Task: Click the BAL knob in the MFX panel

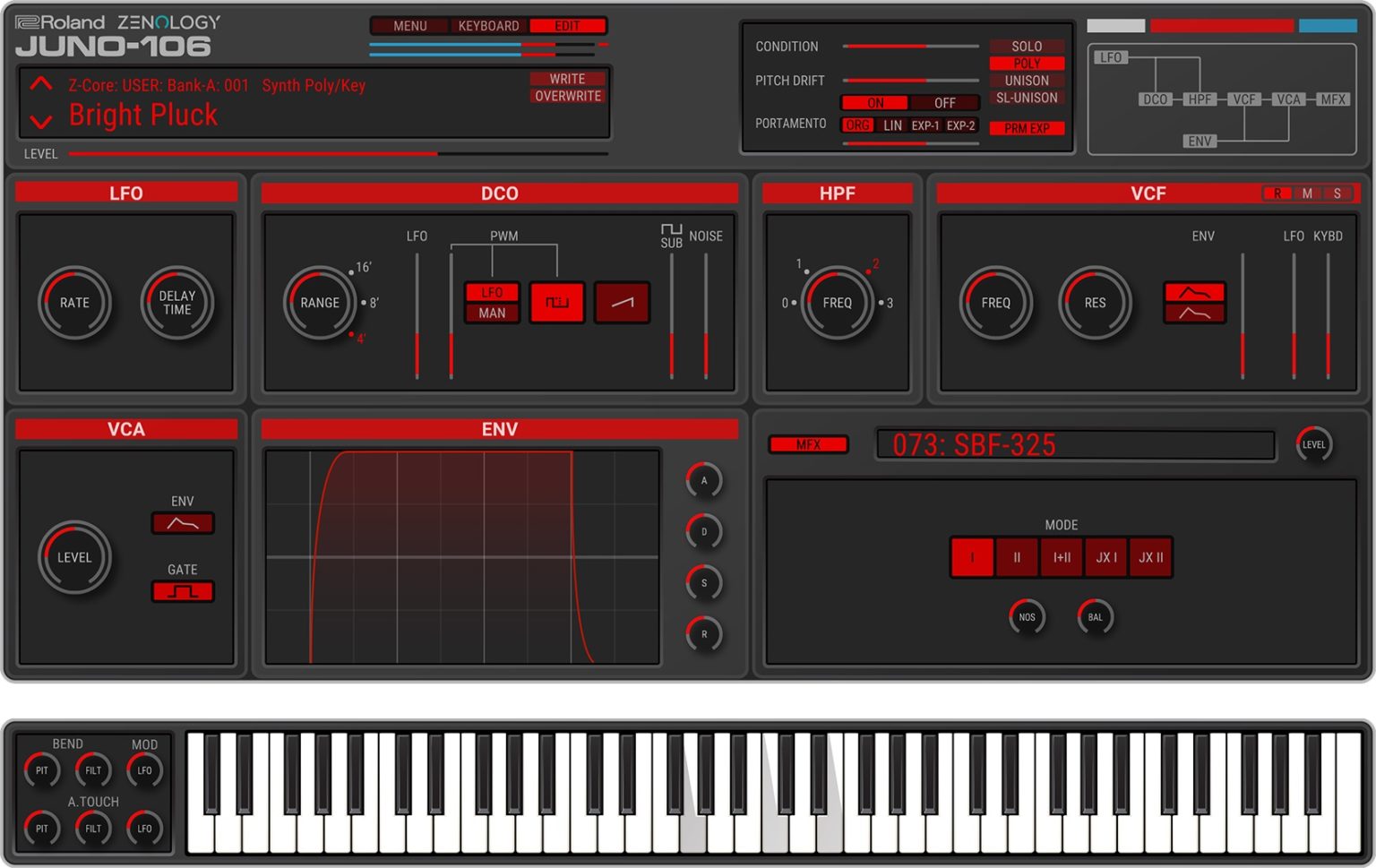Action: pos(1095,617)
